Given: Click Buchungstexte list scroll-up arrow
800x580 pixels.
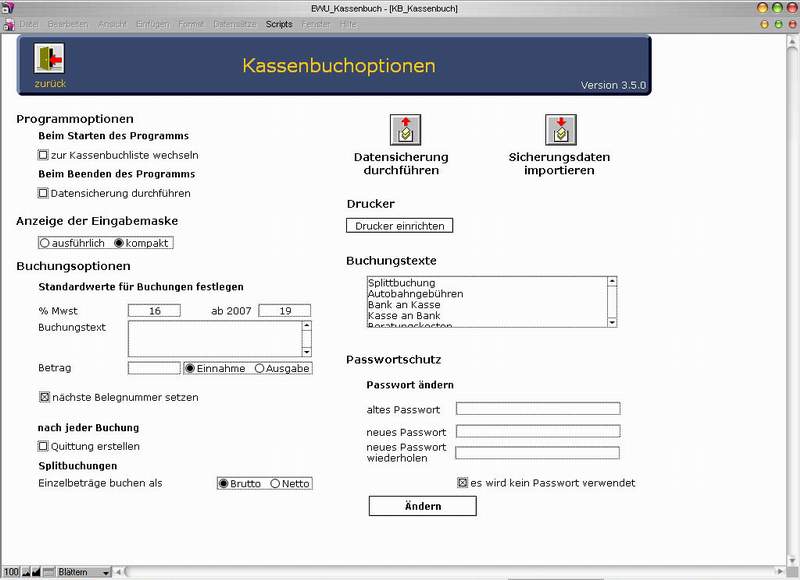Looking at the screenshot, I should point(612,281).
